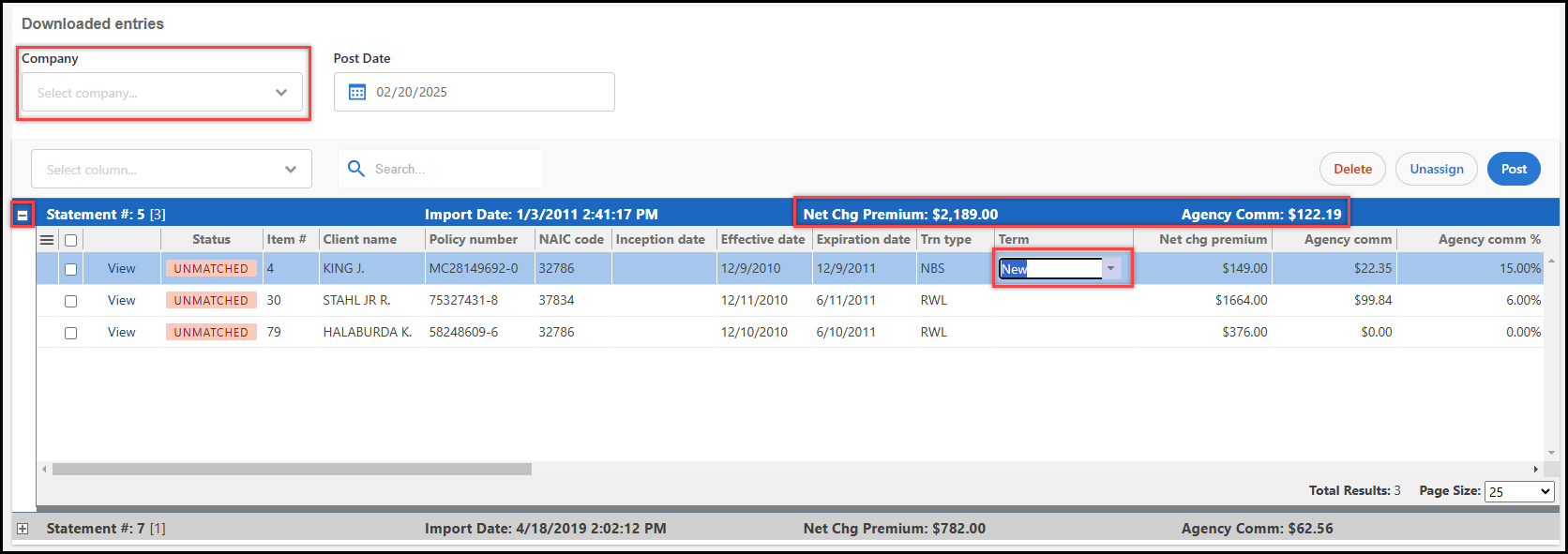Click net chg premium $1664.00
Viewport: 1568px width, 554px height.
[x=1241, y=300]
